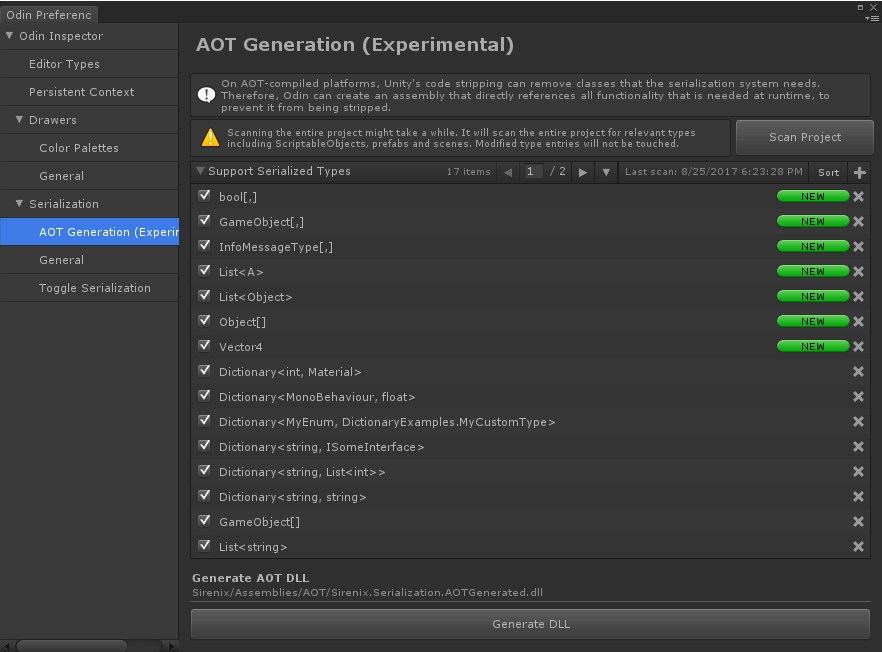Screen dimensions: 882x652
Task: Open the window context menu icon
Action: pyautogui.click(x=871, y=19)
